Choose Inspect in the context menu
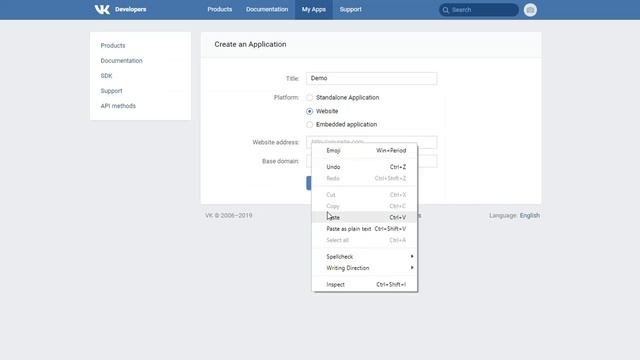 point(364,284)
